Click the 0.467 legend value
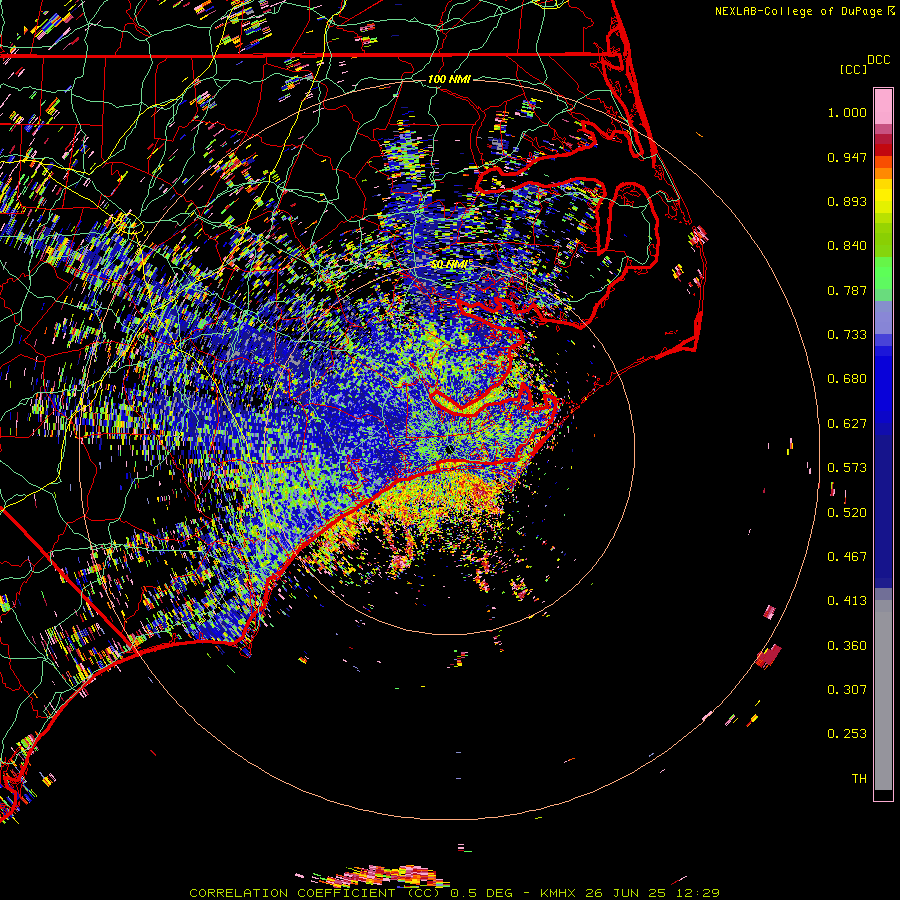The height and width of the screenshot is (900, 900). pos(847,557)
